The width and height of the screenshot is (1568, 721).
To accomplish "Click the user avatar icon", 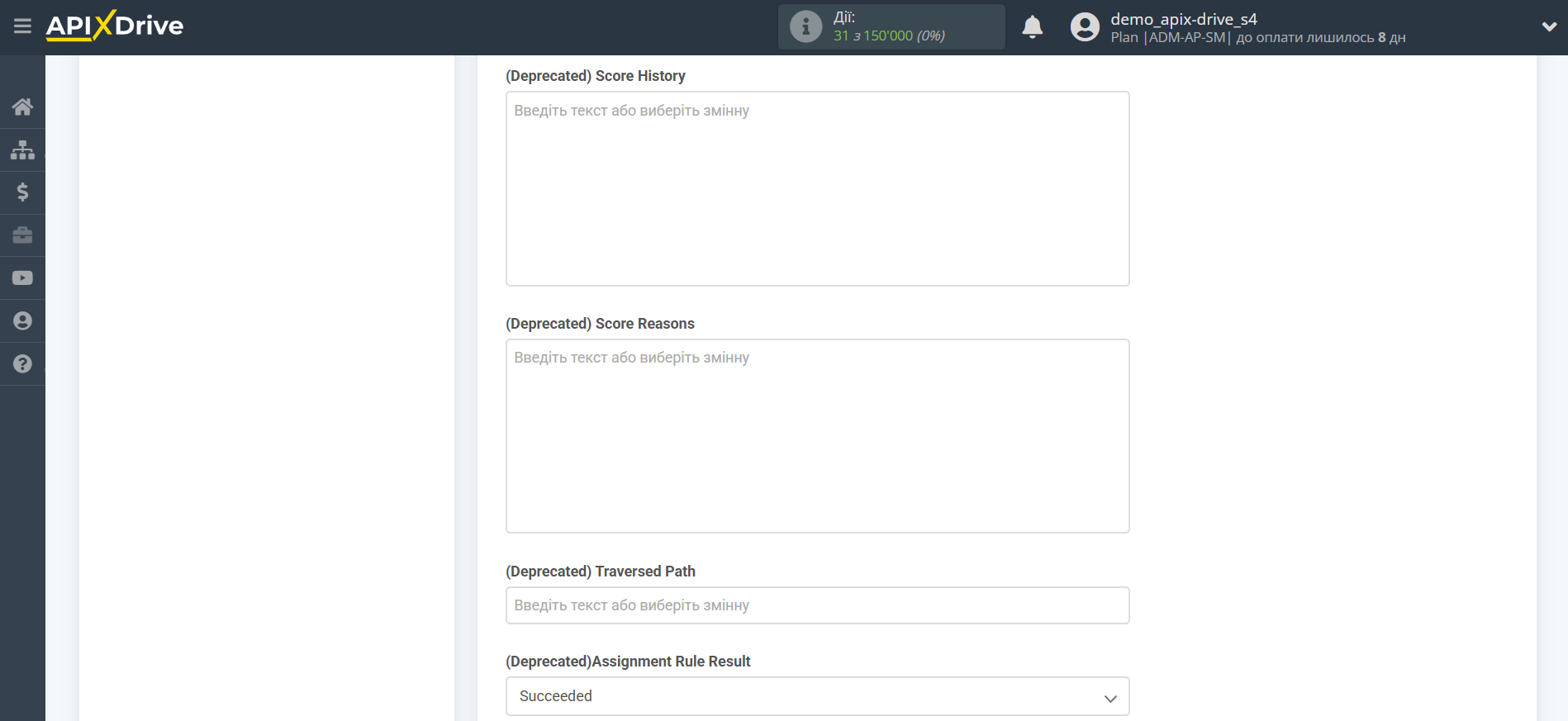I will (x=1085, y=27).
